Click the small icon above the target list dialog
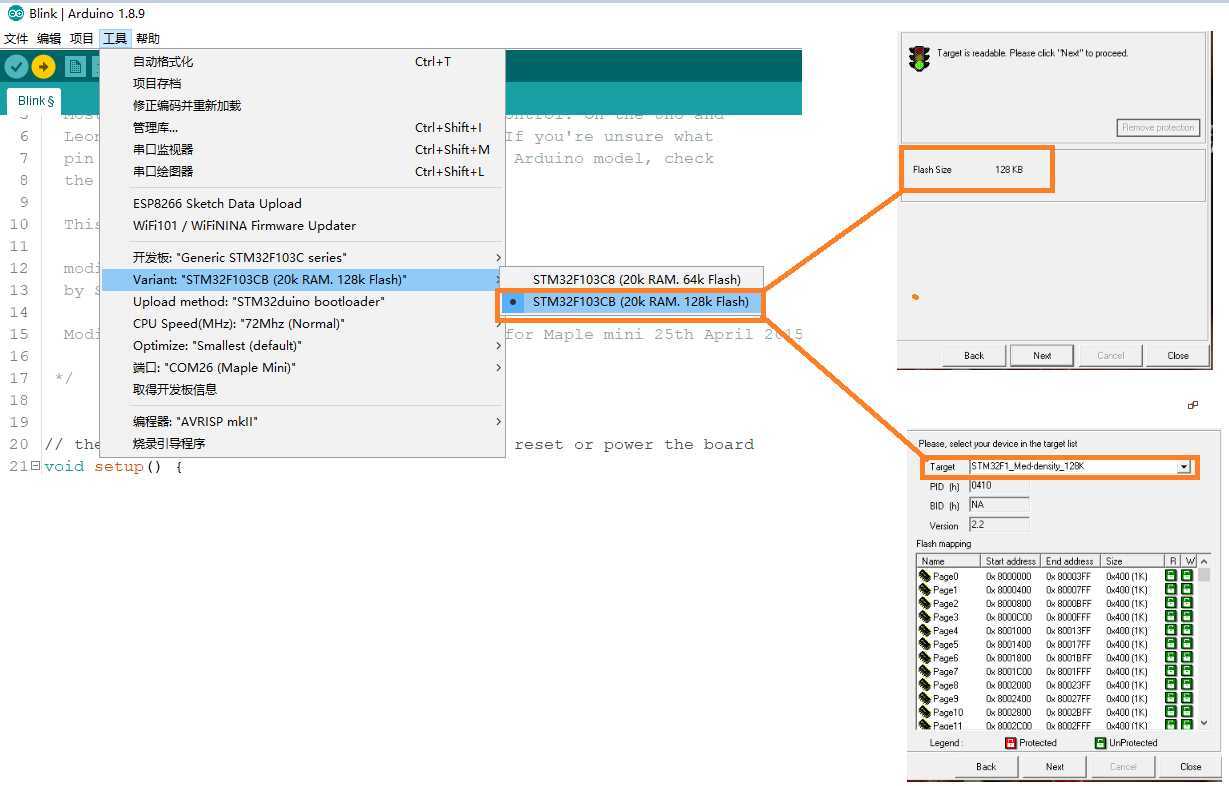Screen dimensions: 1229x786 point(1192,405)
